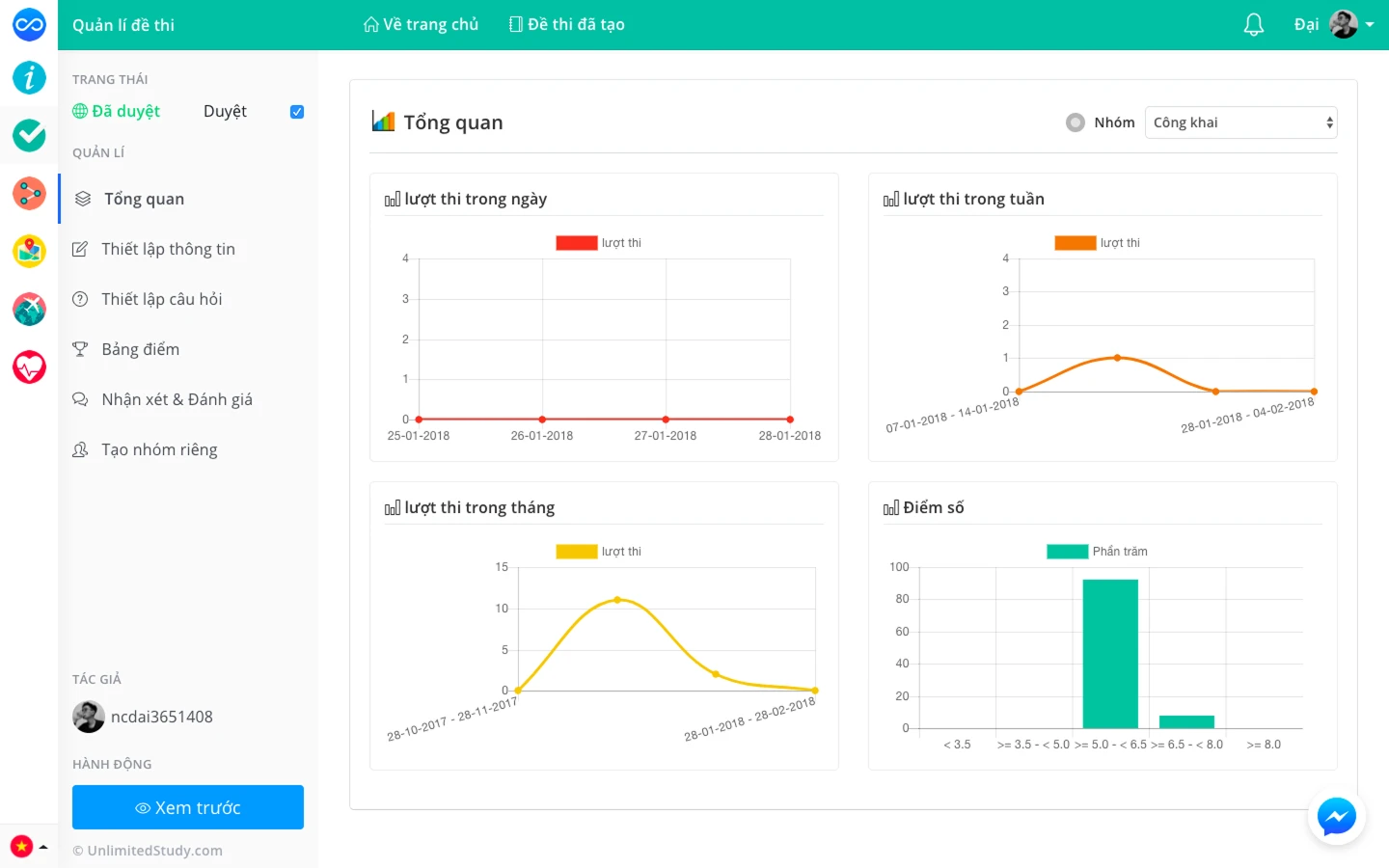
Task: Select the Nhóm radio button
Action: (1076, 122)
